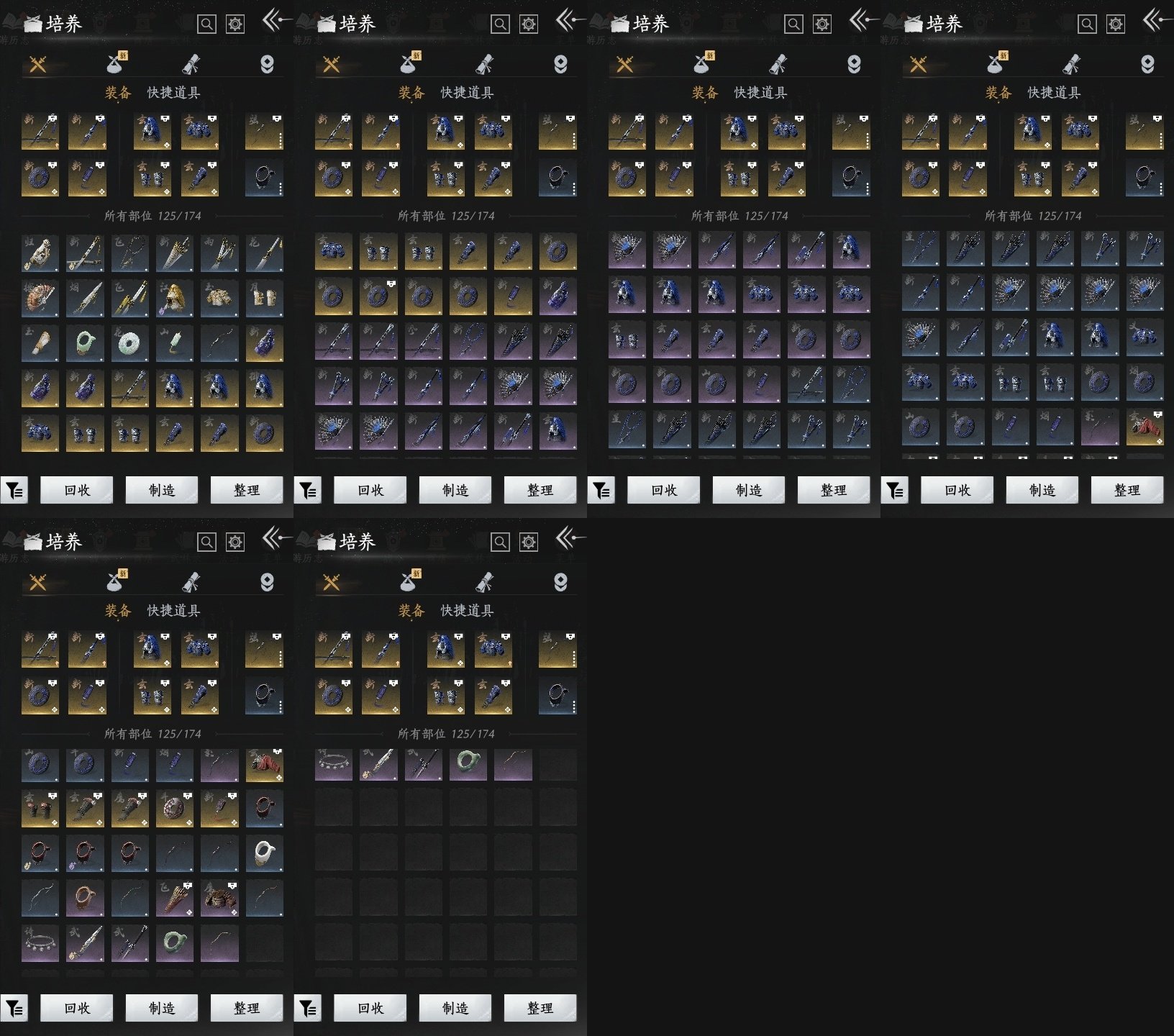
Task: Select 装备 tab in the top-right panel
Action: coord(998,93)
